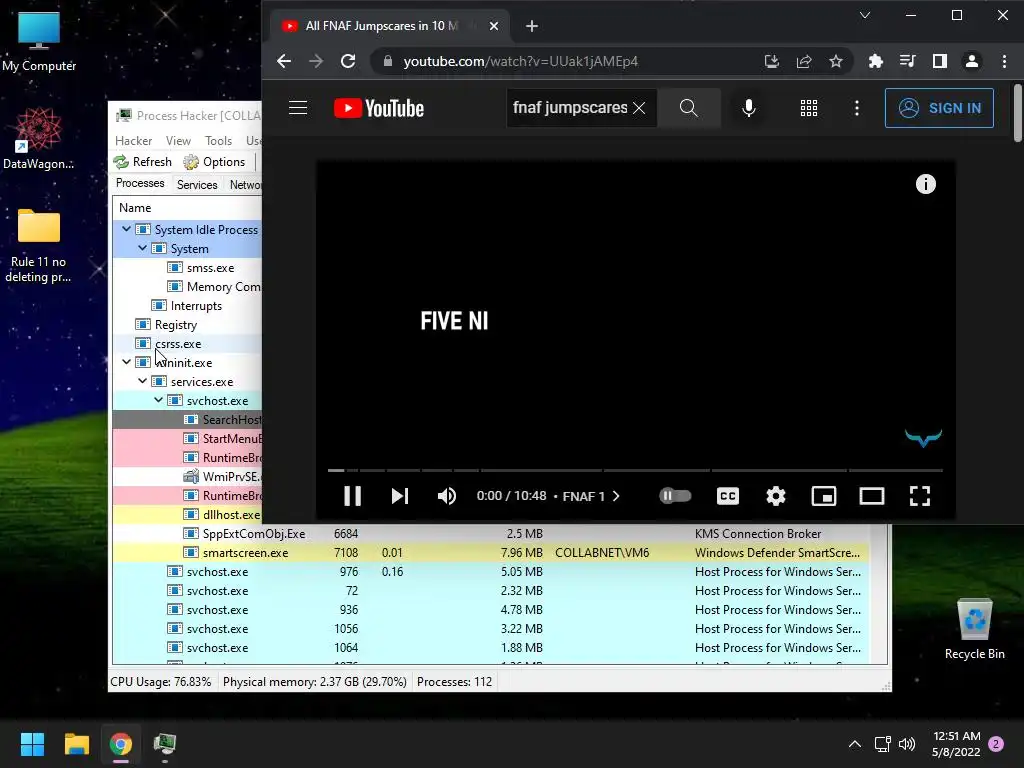Select the smartscreen.exe process row
1024x768 pixels.
[490, 553]
